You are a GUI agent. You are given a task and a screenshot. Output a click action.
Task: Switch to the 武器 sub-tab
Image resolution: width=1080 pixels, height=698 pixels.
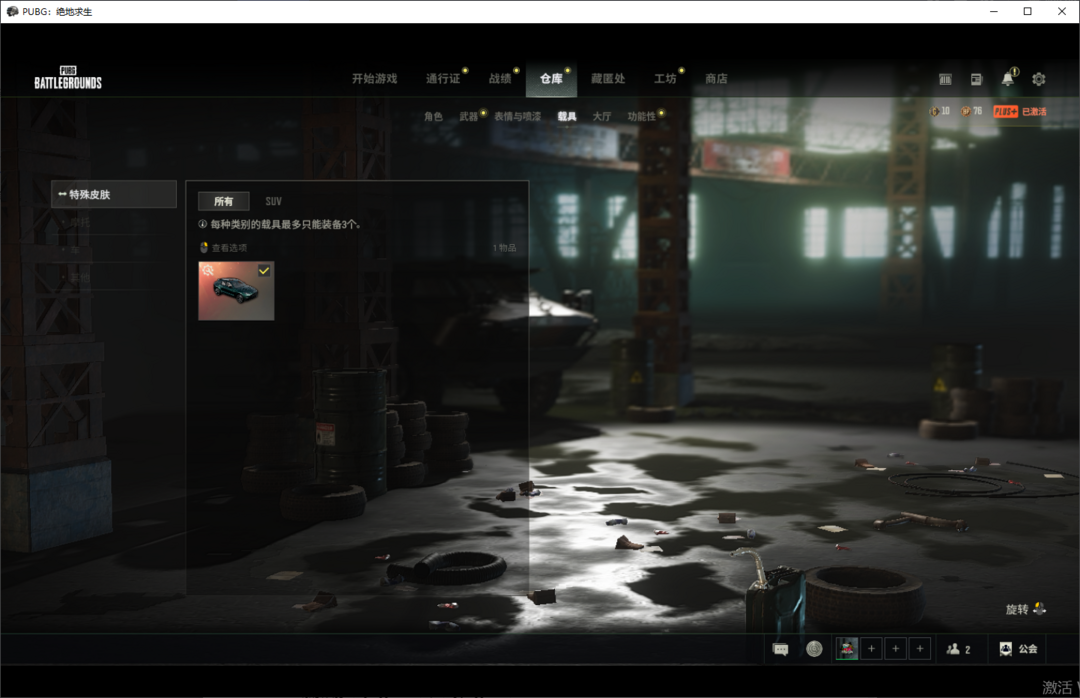tap(468, 117)
